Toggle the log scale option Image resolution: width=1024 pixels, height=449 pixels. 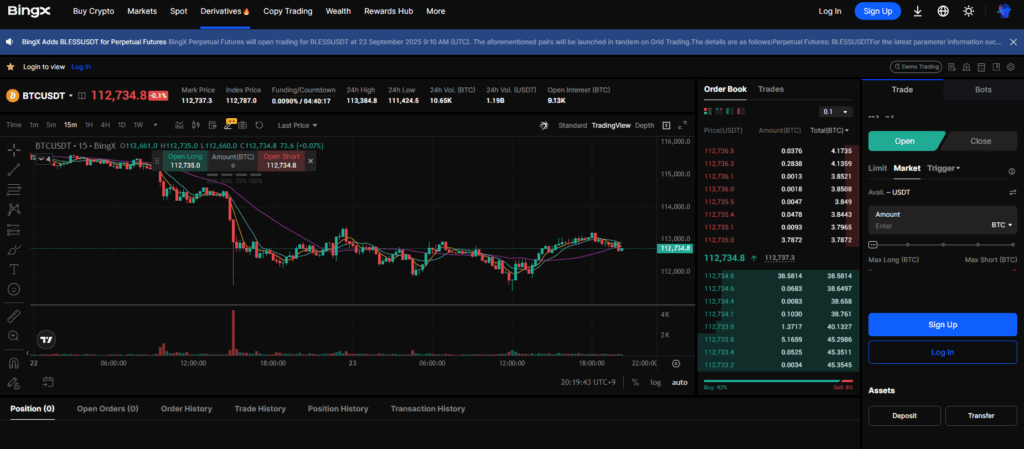[x=656, y=382]
